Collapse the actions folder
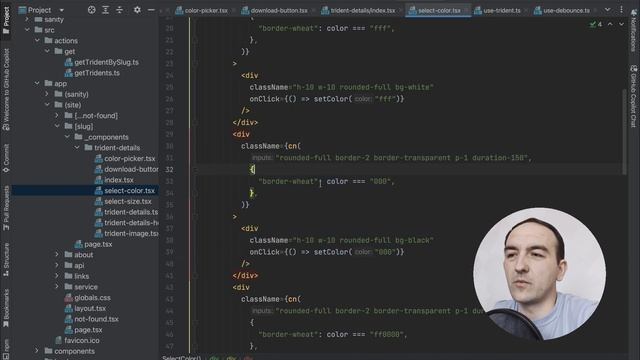 [37, 40]
